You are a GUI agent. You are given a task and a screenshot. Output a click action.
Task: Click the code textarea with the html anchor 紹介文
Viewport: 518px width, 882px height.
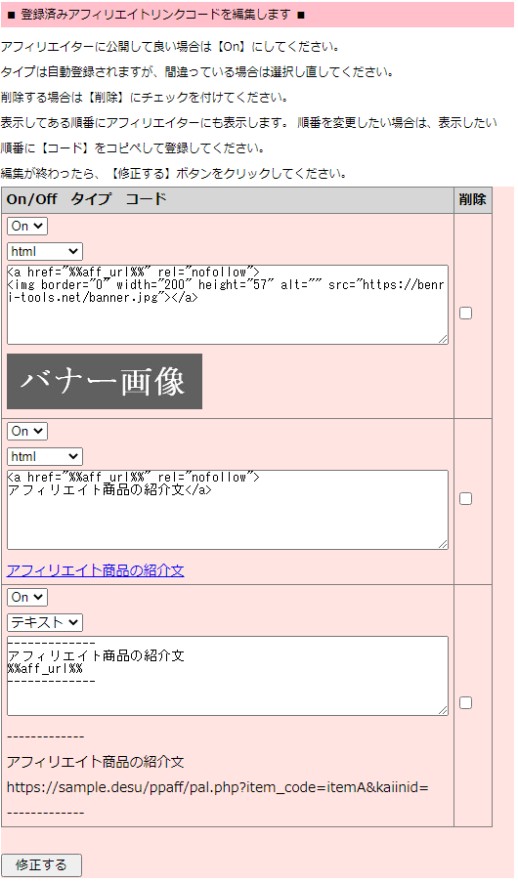pyautogui.click(x=227, y=510)
